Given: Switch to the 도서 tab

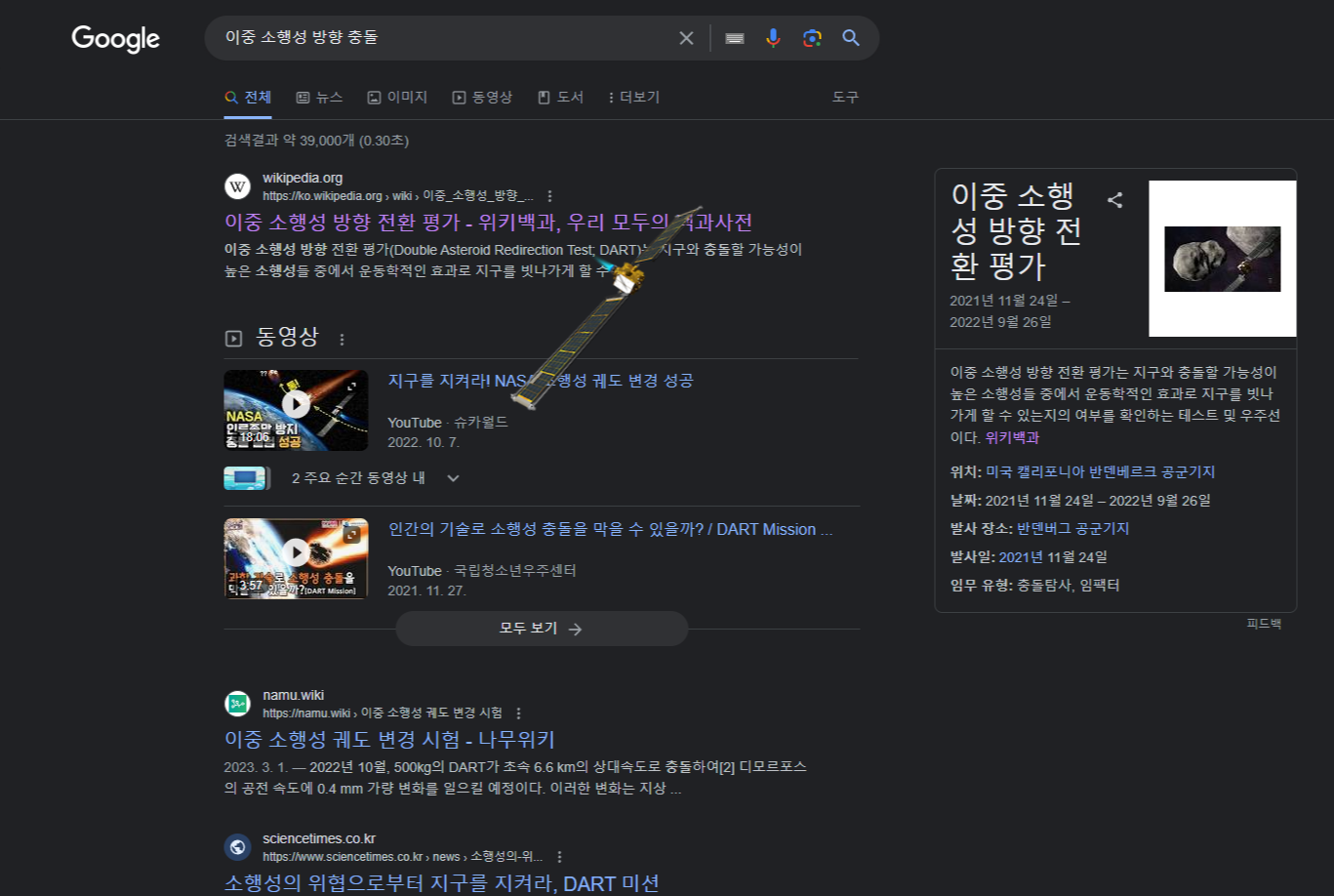Looking at the screenshot, I should (560, 98).
